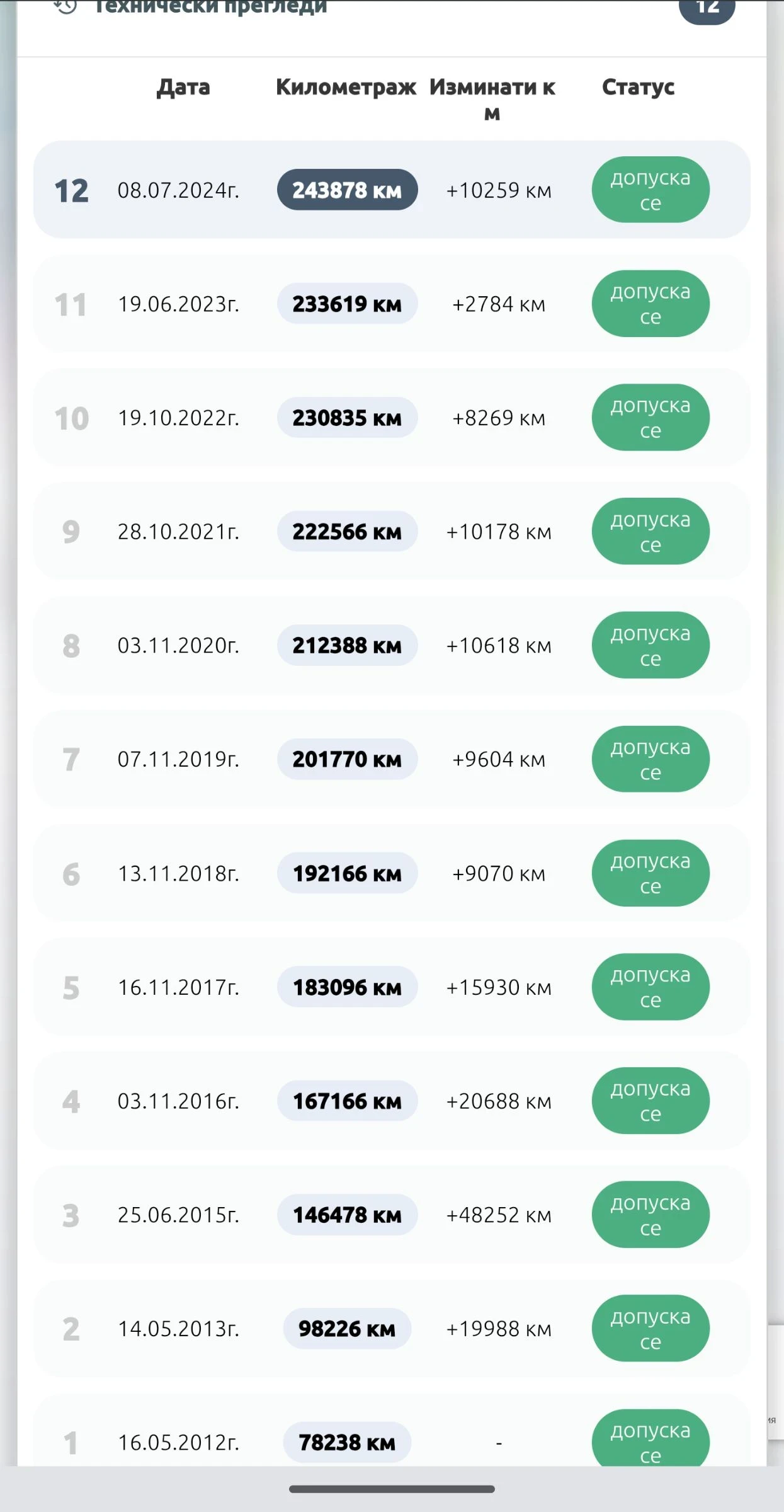Screen dimensions: 784x1512
Task: Click the Километраж column header
Action: (x=346, y=87)
